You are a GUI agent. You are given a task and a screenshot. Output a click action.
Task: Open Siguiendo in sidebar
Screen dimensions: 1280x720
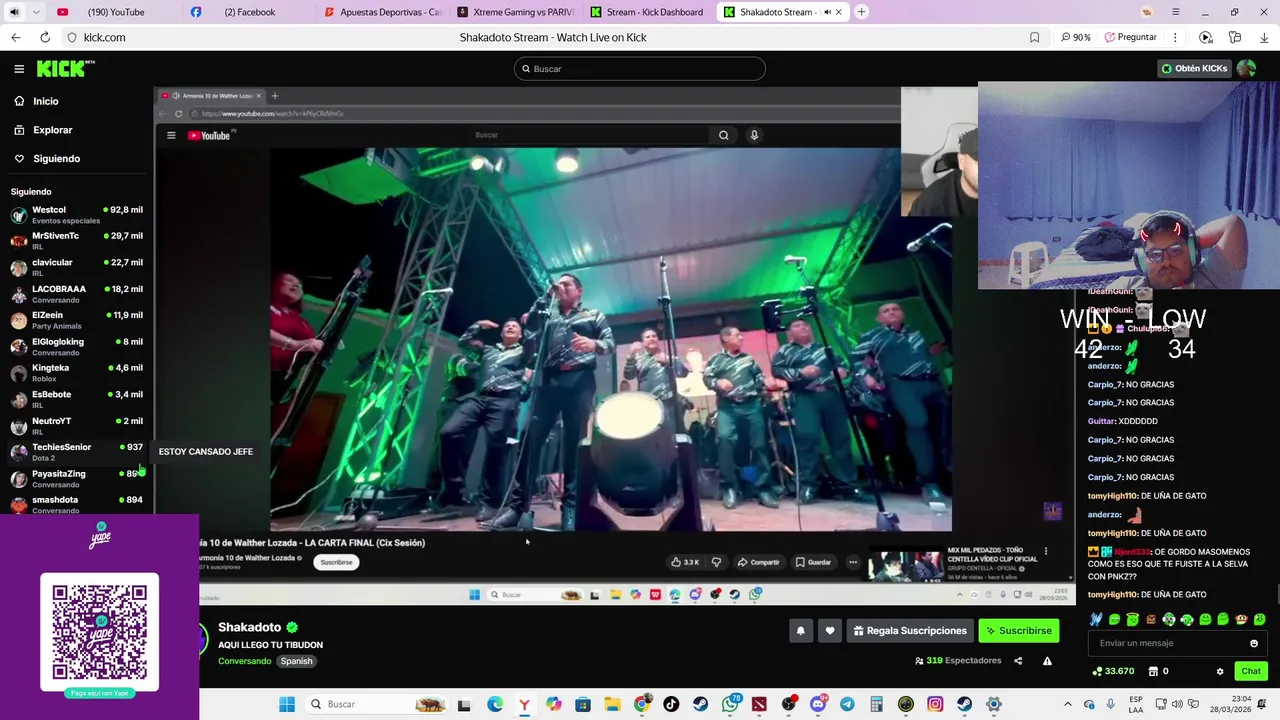tap(56, 159)
